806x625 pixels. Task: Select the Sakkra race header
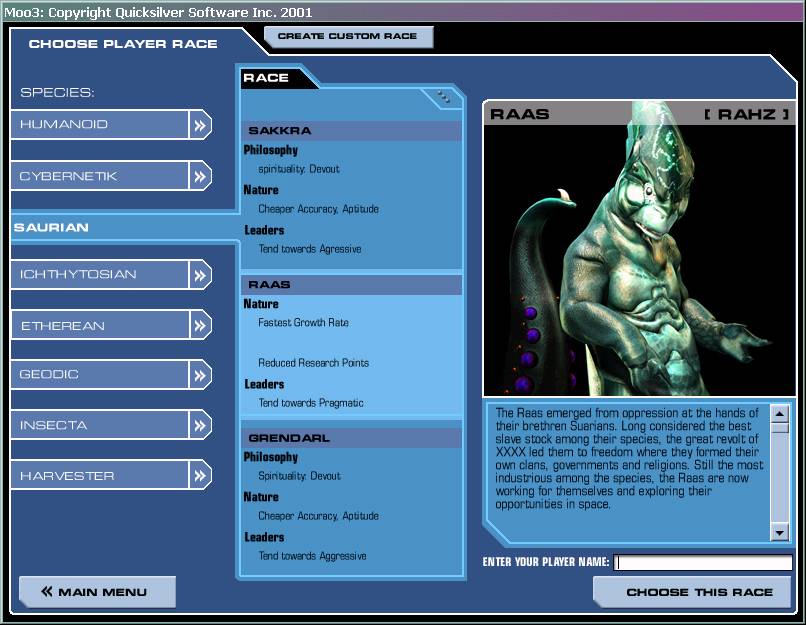(x=352, y=131)
